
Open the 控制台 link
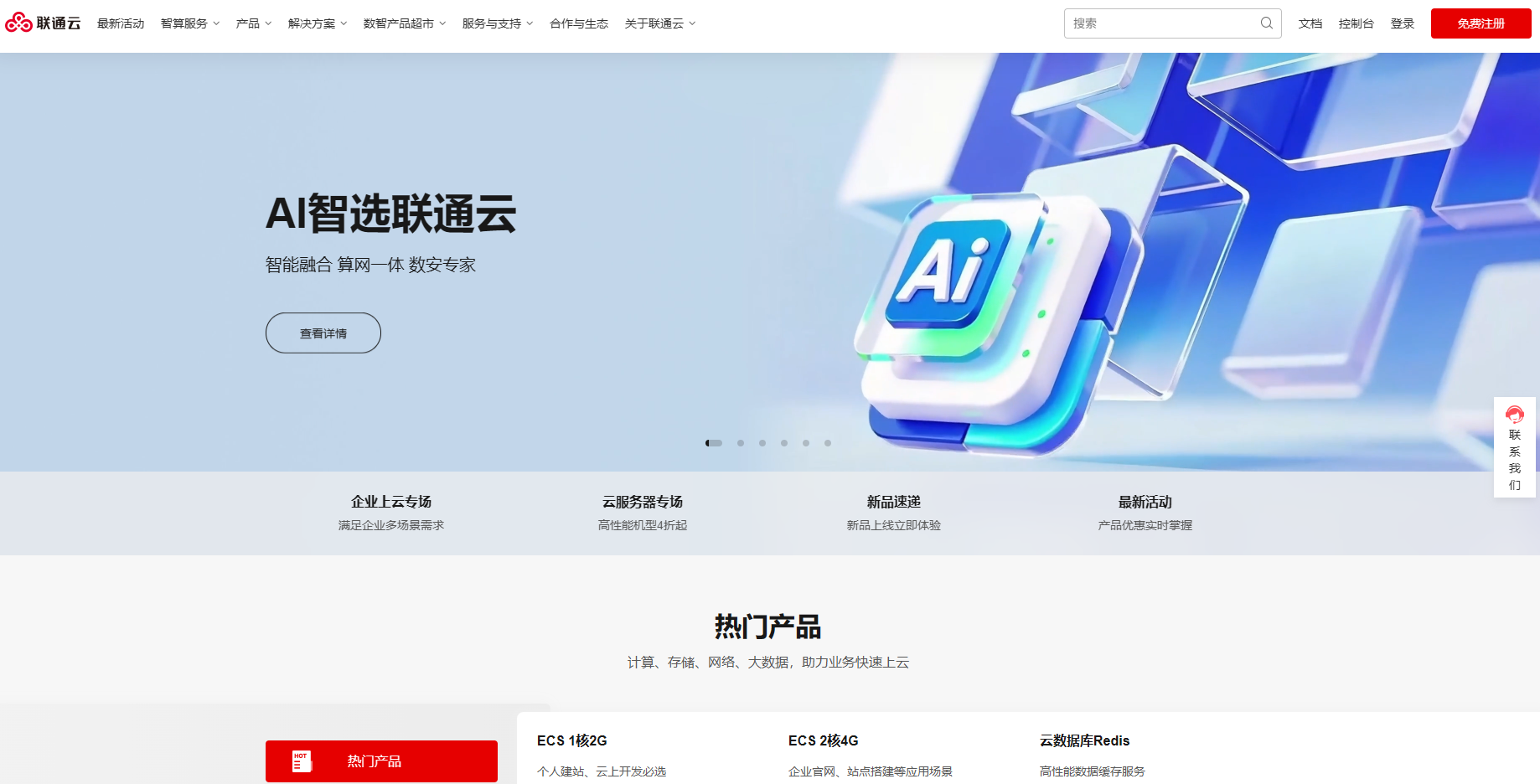1357,23
